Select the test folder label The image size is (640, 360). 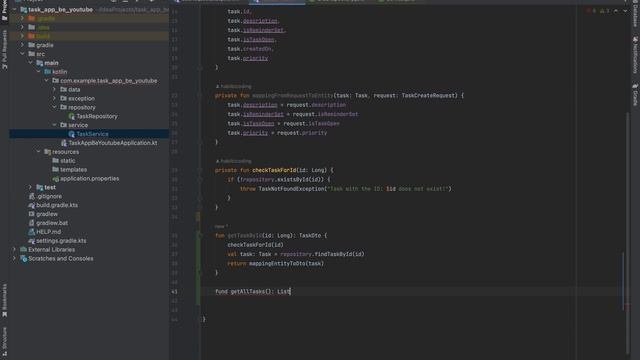(x=50, y=187)
